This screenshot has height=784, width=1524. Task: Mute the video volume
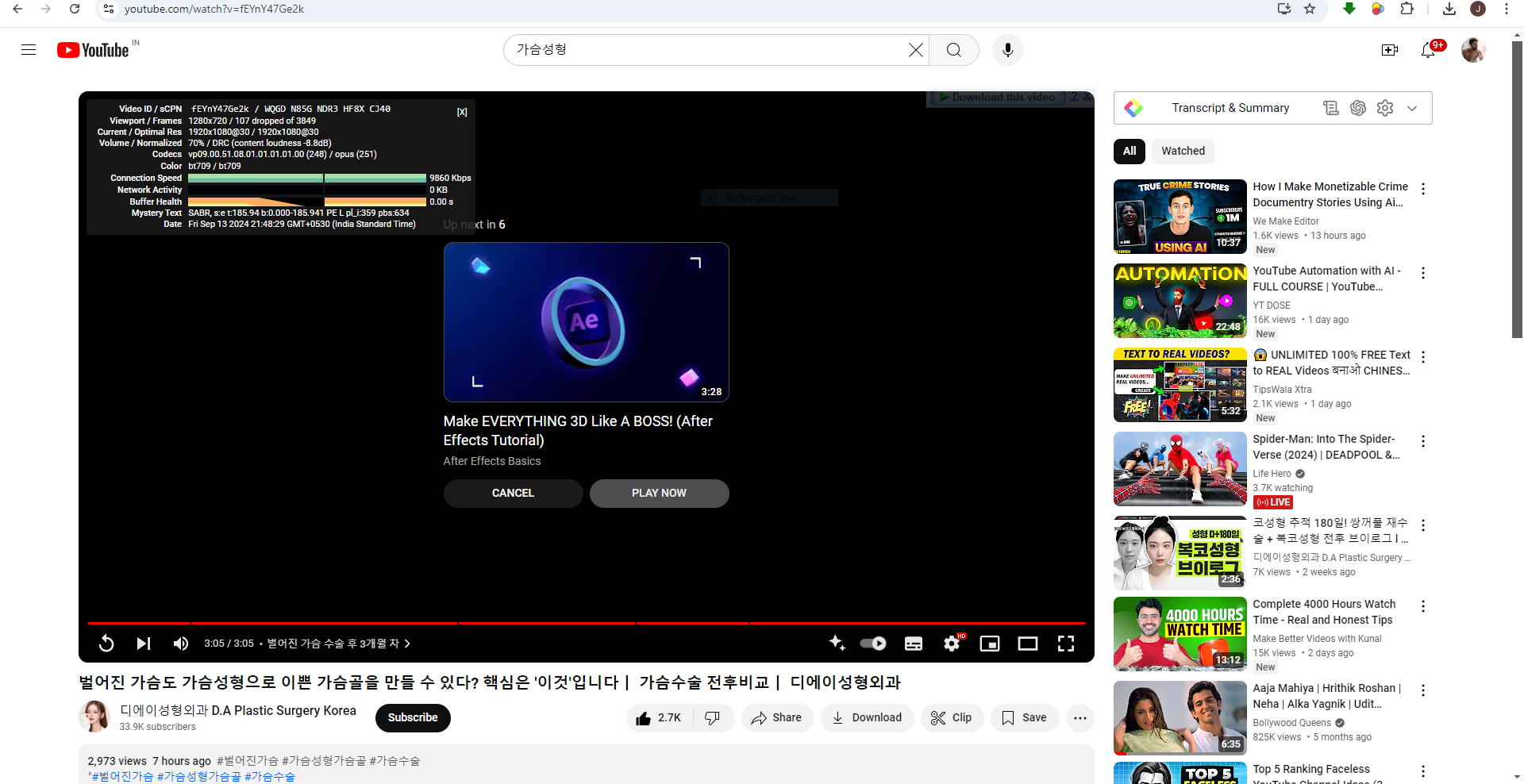pyautogui.click(x=181, y=644)
